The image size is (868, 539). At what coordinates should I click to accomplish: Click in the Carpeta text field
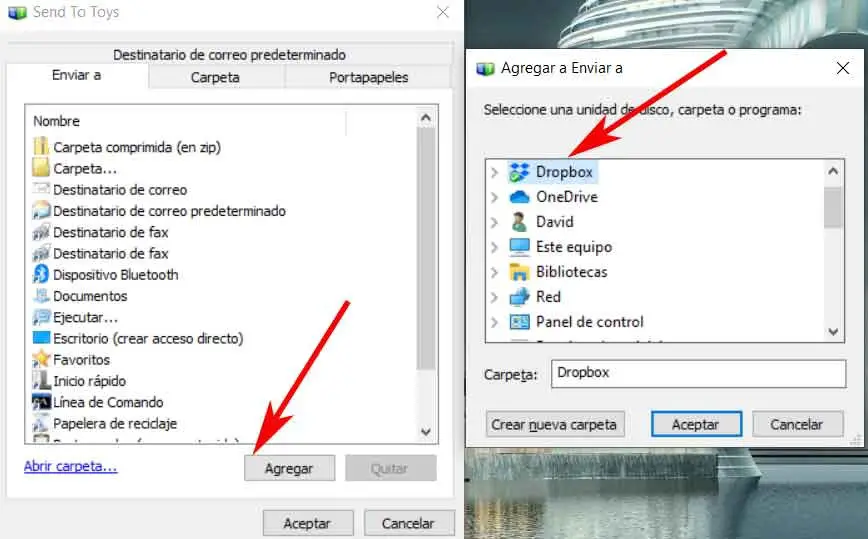pos(699,374)
